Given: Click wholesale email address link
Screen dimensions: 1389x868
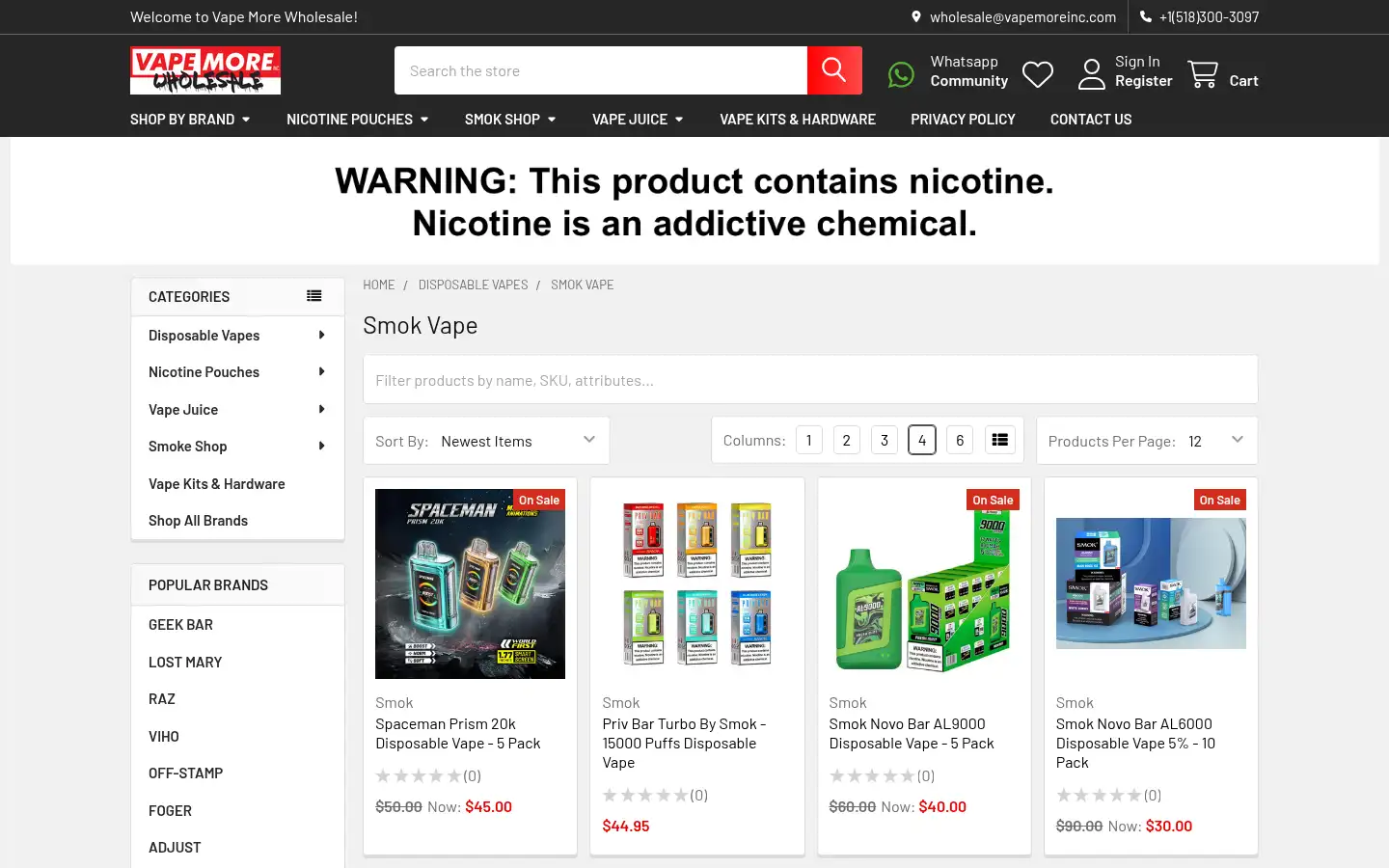Looking at the screenshot, I should coord(1022,16).
